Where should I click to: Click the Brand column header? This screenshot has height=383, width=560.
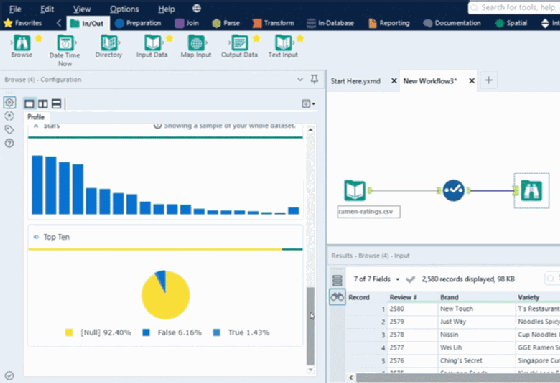(x=476, y=297)
